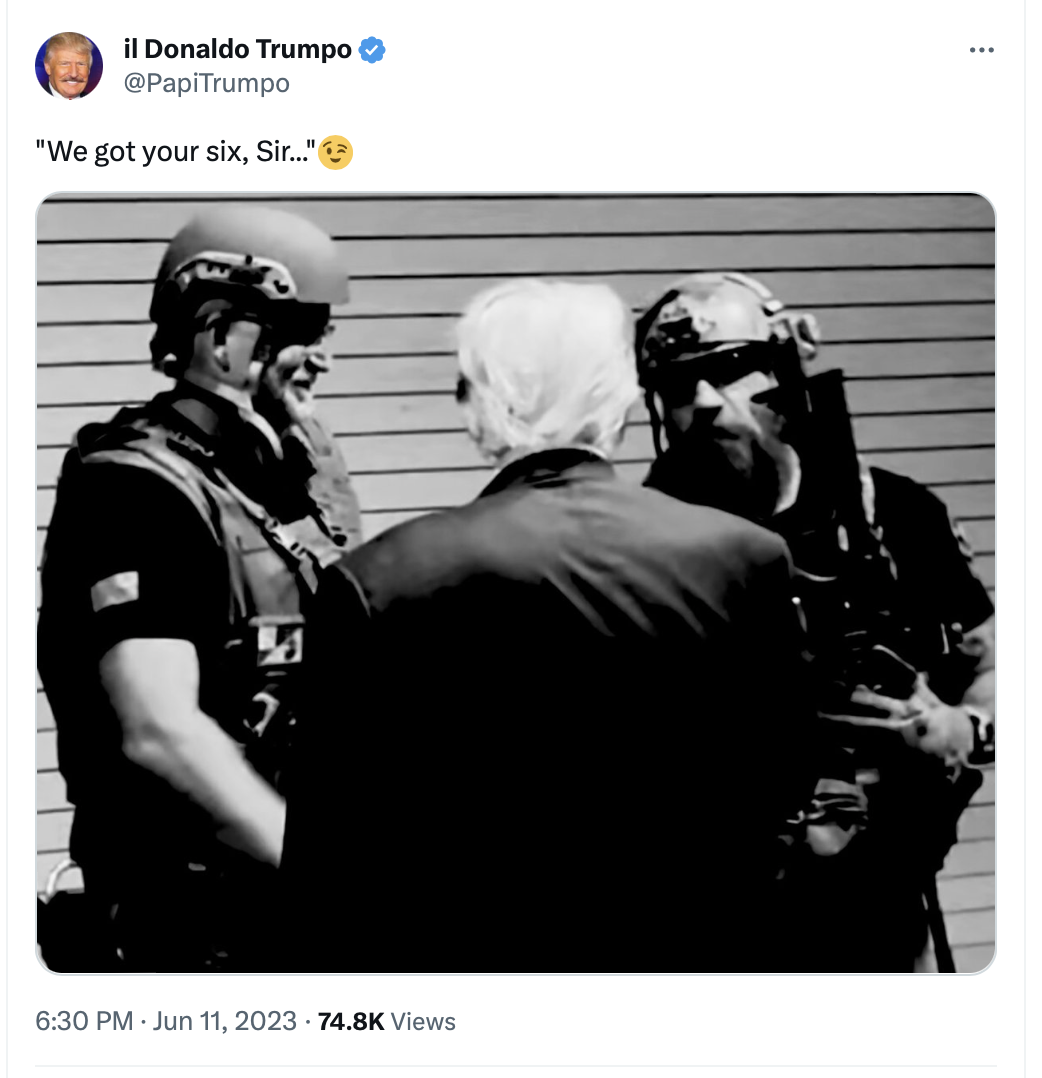Open the Jun 11, 2023 date link
Image resolution: width=1042 pixels, height=1078 pixels.
(x=224, y=1021)
